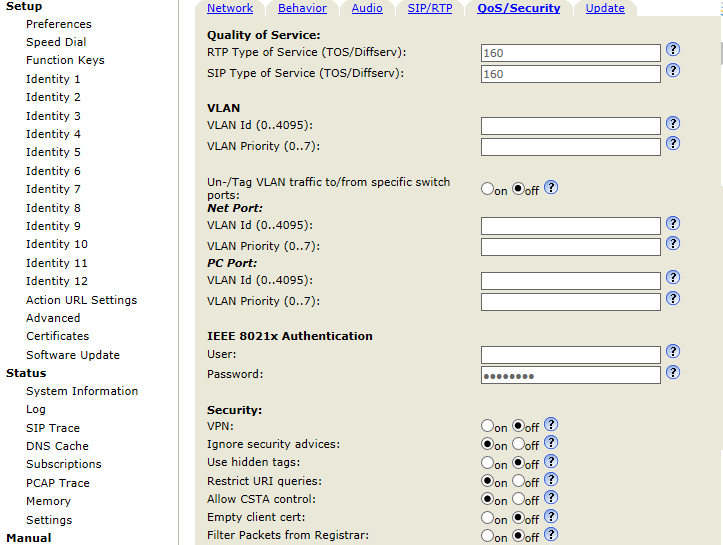
Task: Open System Information status page
Action: [82, 391]
